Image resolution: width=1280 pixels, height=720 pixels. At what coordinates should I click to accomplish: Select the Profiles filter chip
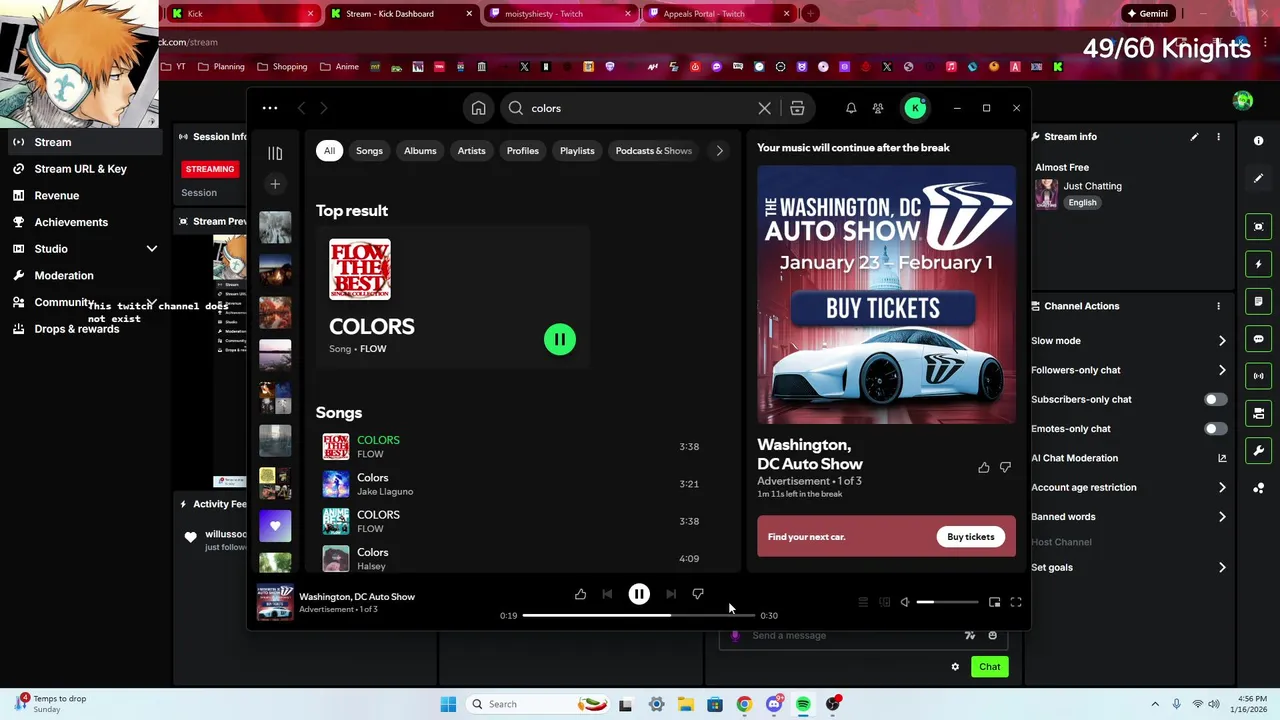click(x=522, y=151)
